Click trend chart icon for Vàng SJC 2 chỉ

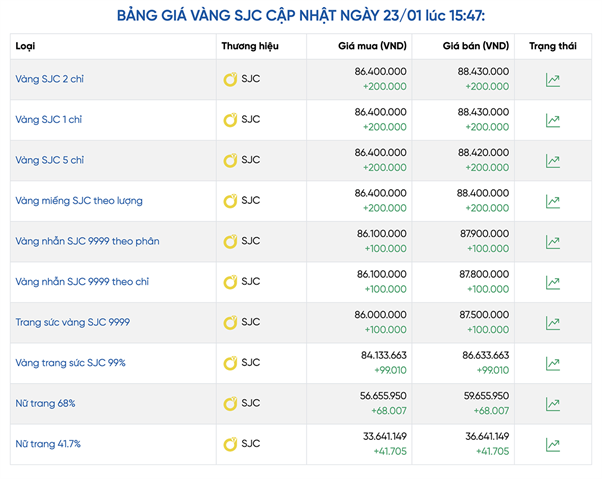553,80
